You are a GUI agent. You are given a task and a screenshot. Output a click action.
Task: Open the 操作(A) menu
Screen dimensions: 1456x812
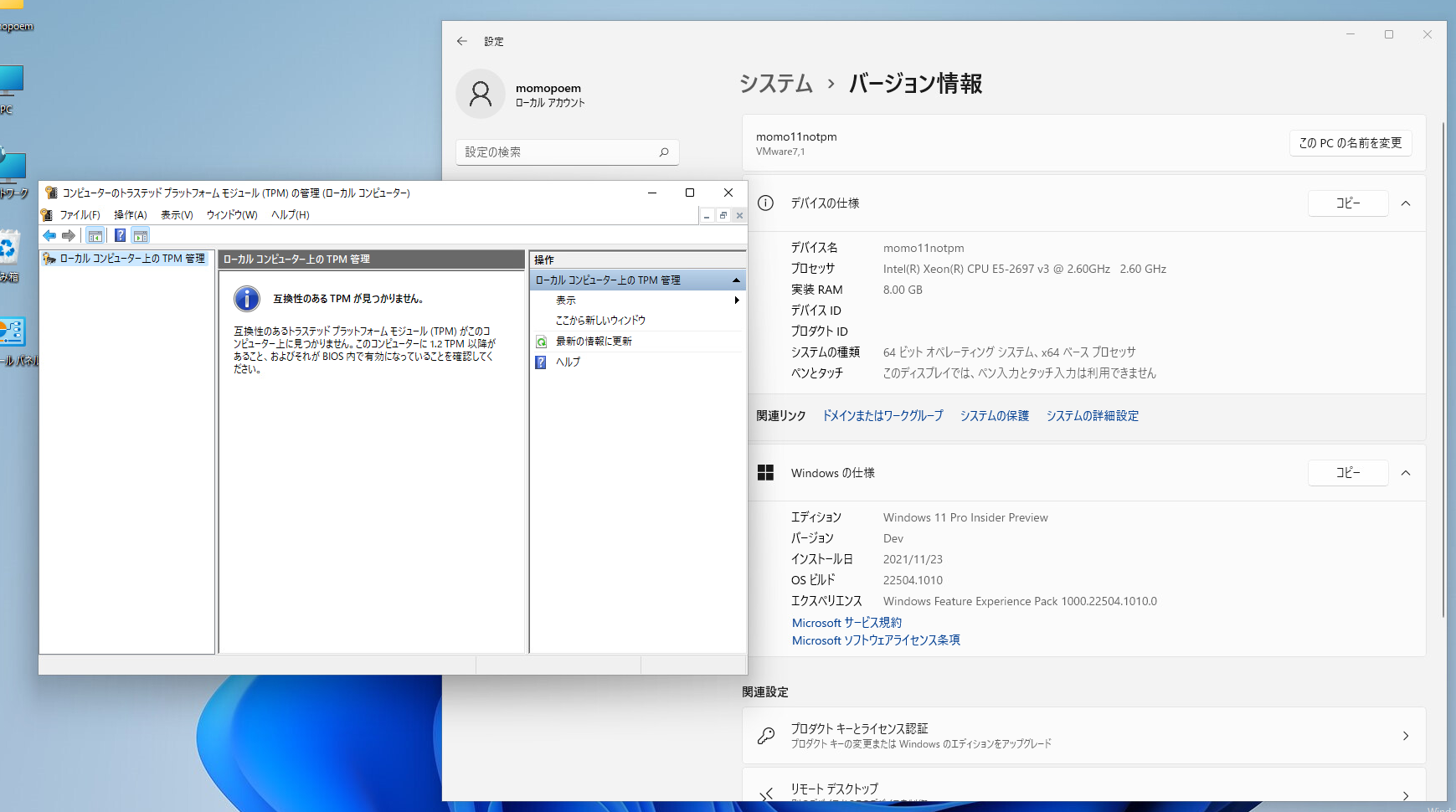point(131,215)
